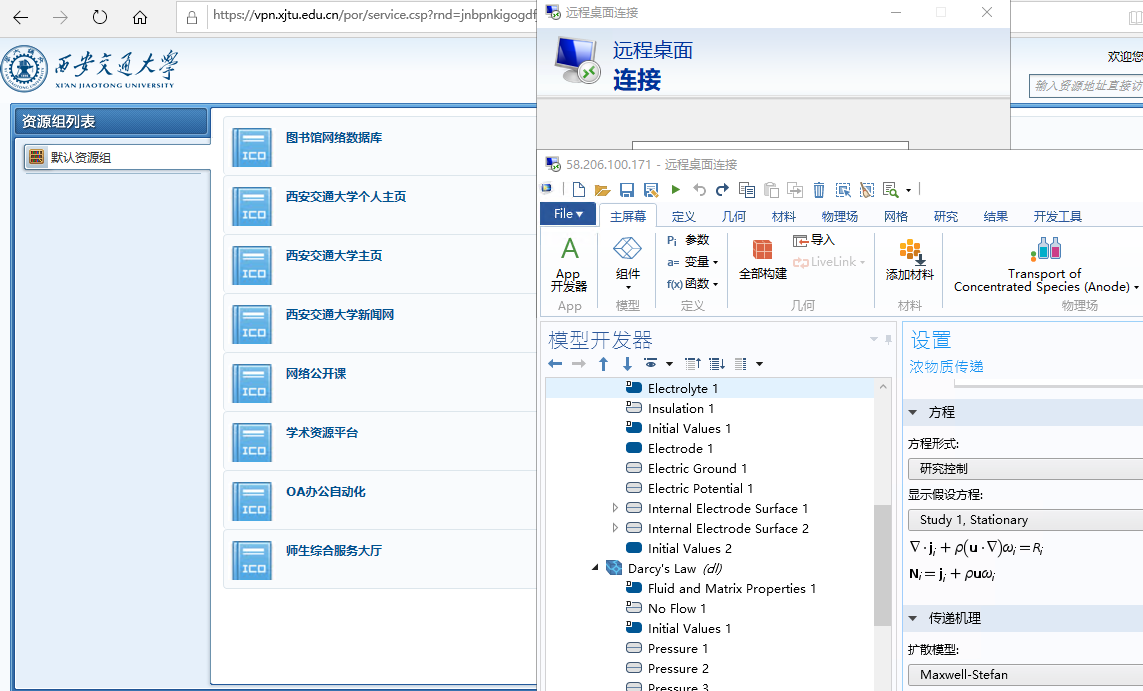Open the App 开发器 builder icon
Image resolution: width=1143 pixels, height=691 pixels.
(569, 265)
